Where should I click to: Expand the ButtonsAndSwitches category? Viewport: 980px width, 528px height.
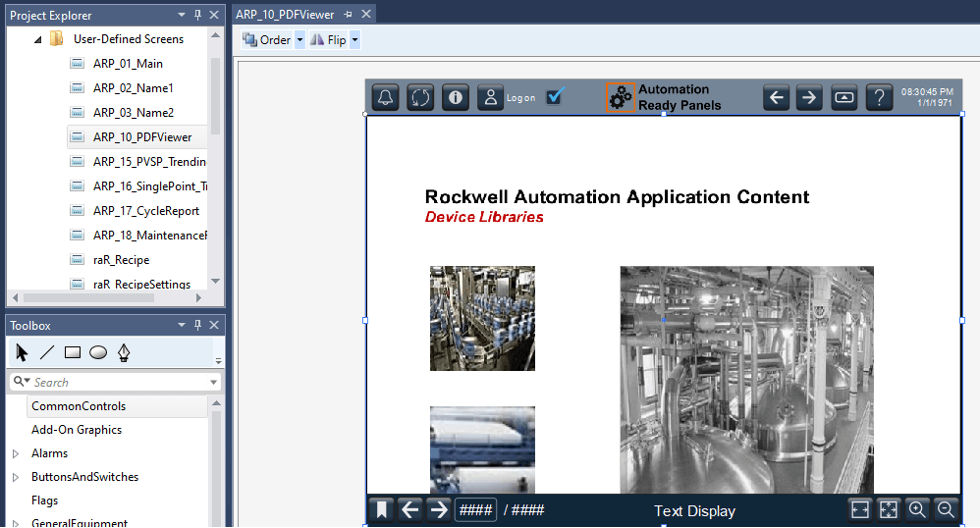tap(16, 477)
